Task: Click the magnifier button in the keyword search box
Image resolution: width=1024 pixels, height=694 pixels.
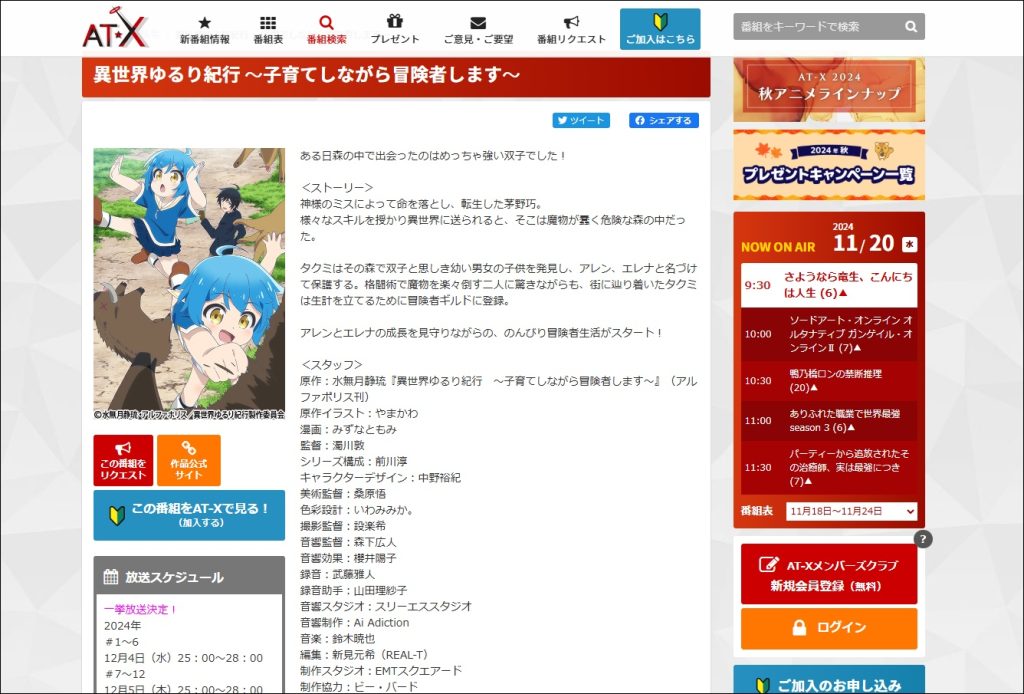Action: pos(910,27)
